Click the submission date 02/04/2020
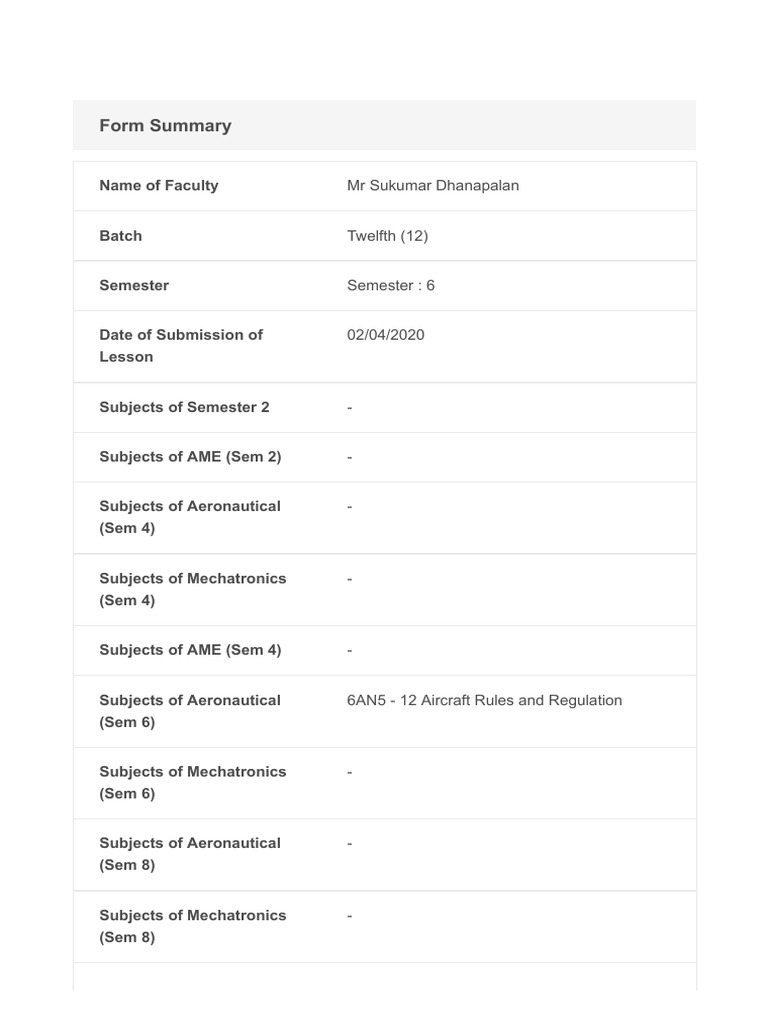Image resolution: width=768 pixels, height=1024 pixels. (385, 335)
